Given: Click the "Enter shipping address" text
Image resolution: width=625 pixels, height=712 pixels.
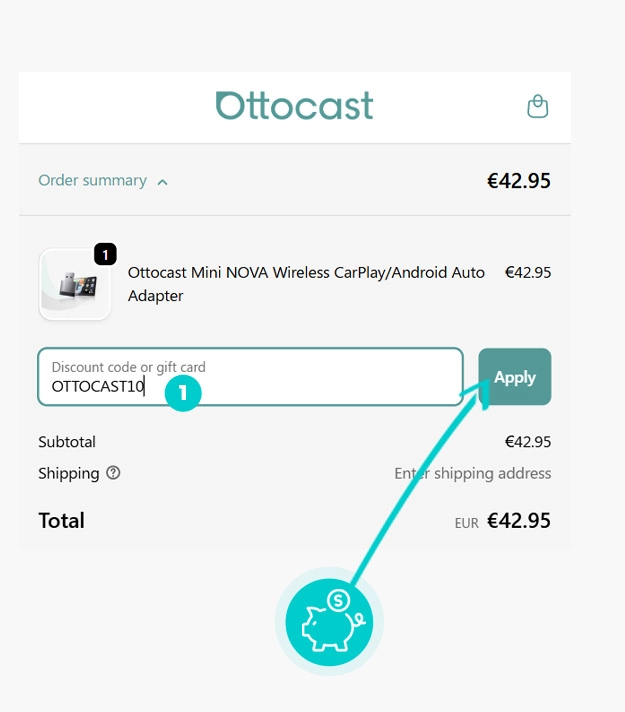Looking at the screenshot, I should pyautogui.click(x=472, y=473).
